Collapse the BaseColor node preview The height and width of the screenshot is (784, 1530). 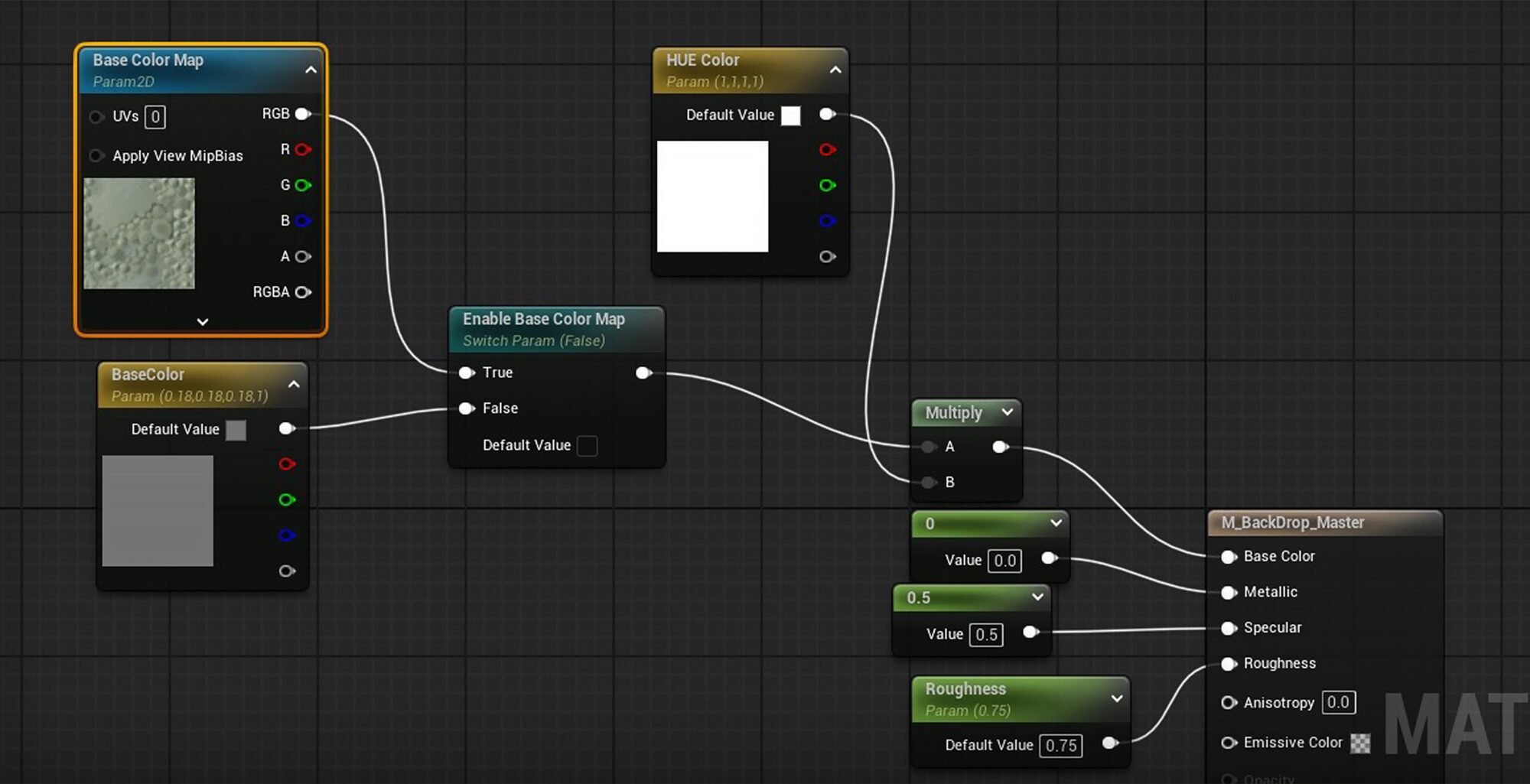[294, 384]
